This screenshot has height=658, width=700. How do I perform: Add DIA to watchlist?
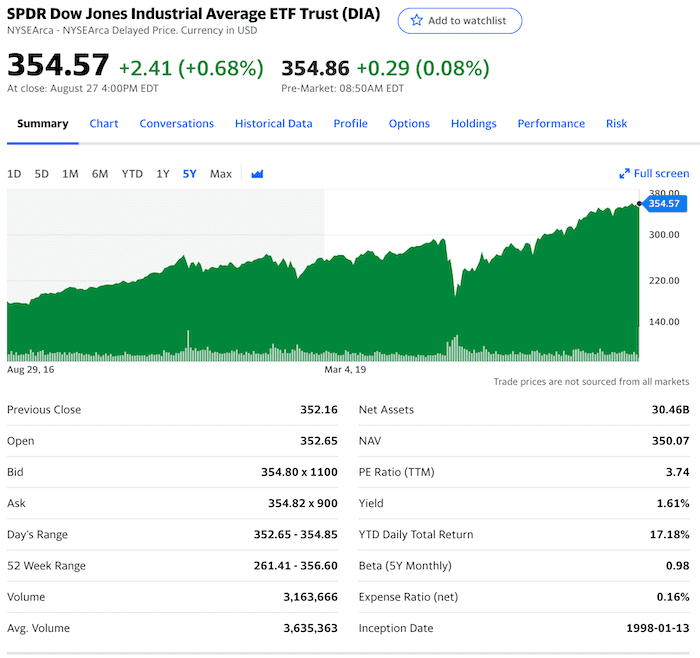tap(459, 21)
